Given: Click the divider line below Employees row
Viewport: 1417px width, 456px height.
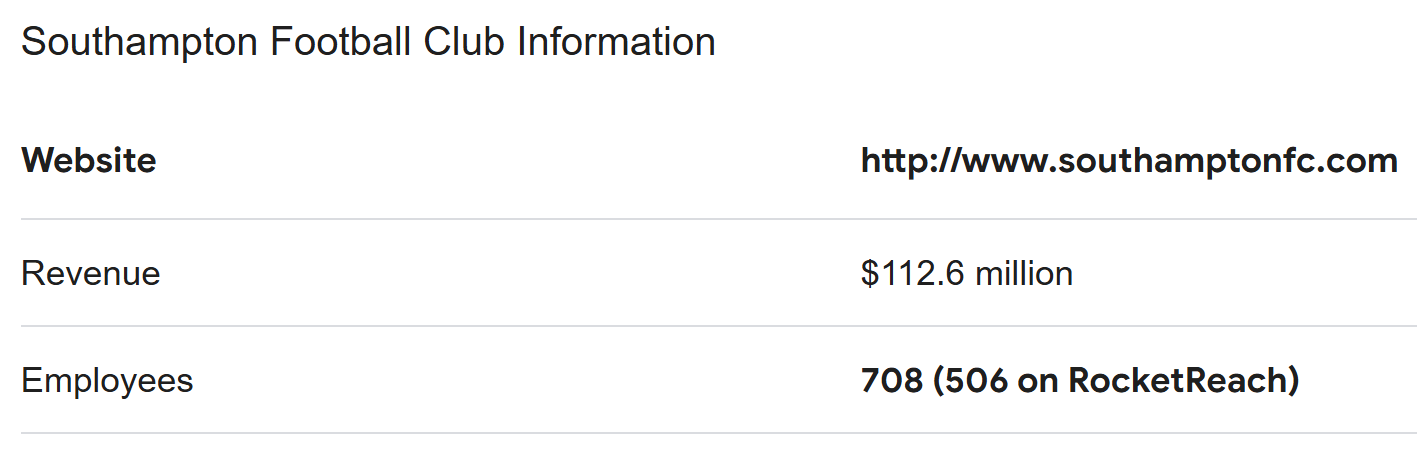Looking at the screenshot, I should pyautogui.click(x=718, y=433).
